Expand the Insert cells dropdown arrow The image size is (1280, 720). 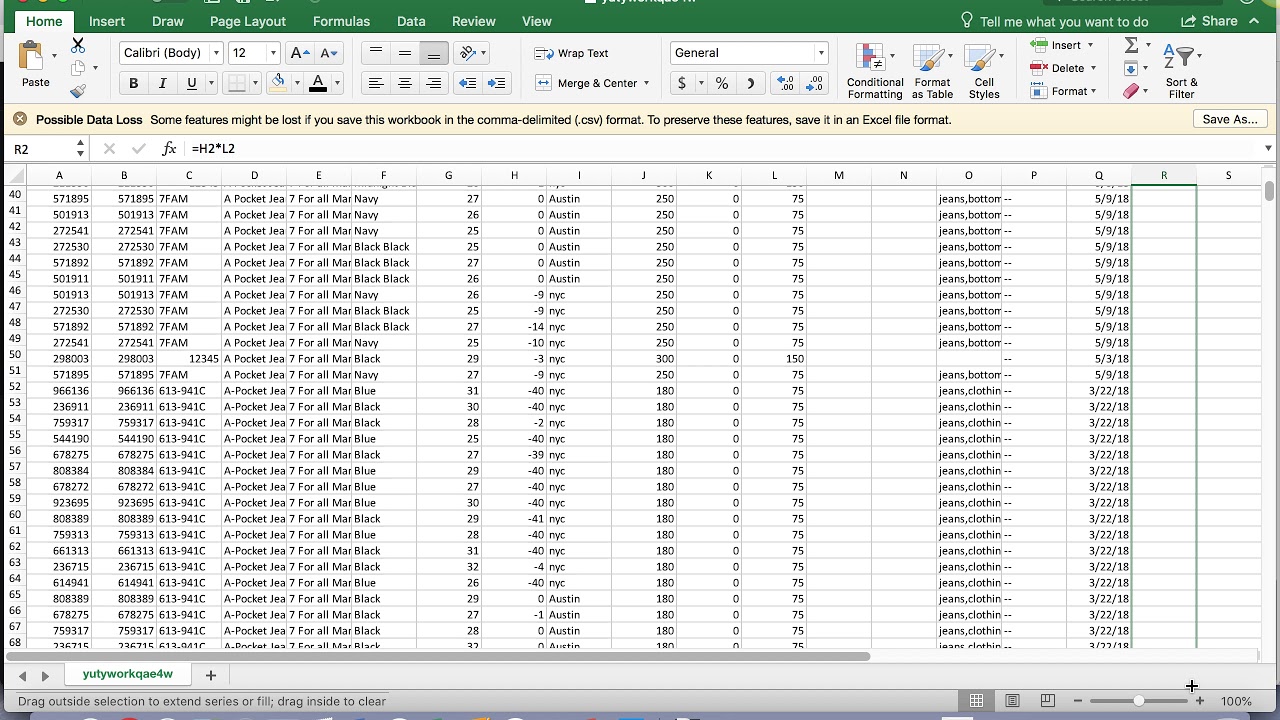pos(1090,45)
